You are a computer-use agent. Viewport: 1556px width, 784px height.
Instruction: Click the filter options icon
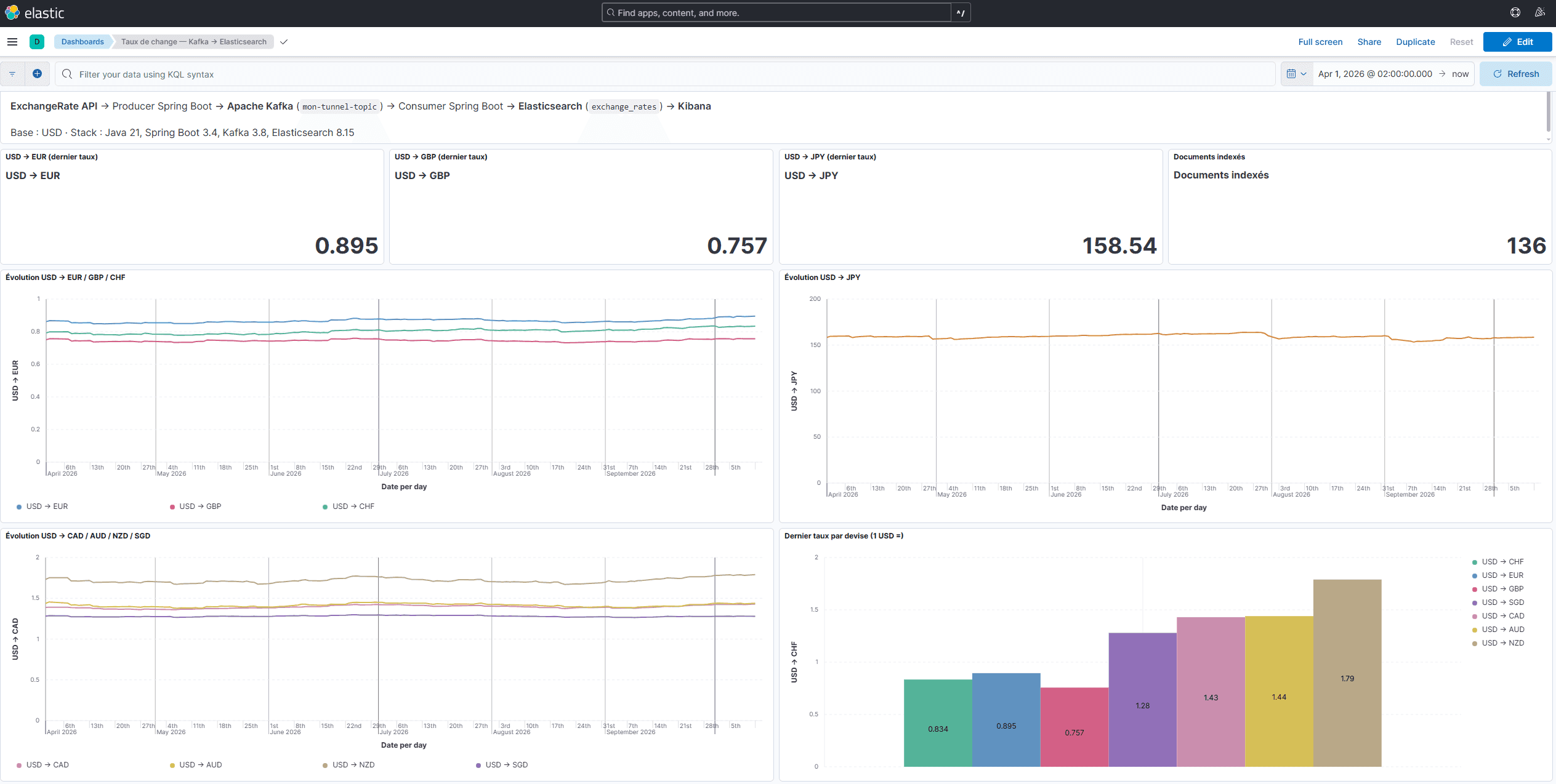pyautogui.click(x=12, y=74)
